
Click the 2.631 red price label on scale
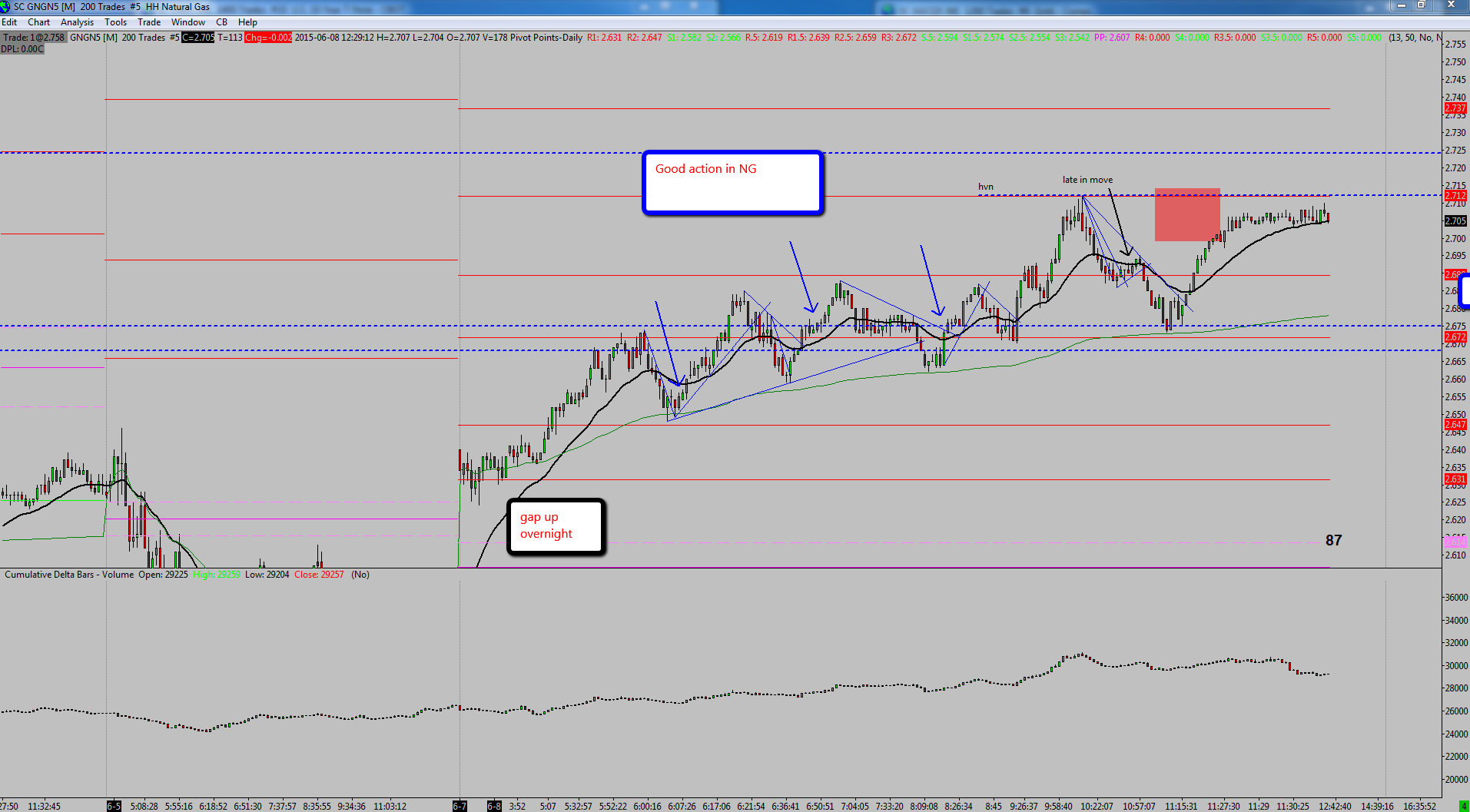pos(1455,479)
